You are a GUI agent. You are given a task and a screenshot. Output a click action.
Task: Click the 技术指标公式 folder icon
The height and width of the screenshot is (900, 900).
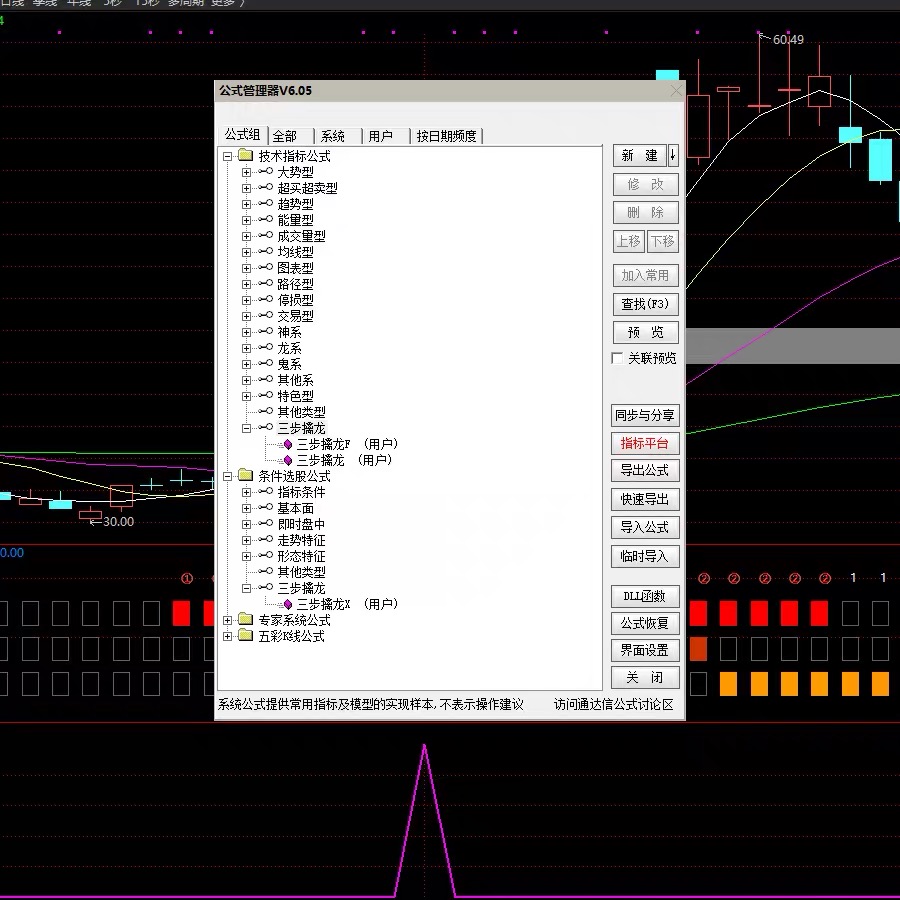coord(245,156)
